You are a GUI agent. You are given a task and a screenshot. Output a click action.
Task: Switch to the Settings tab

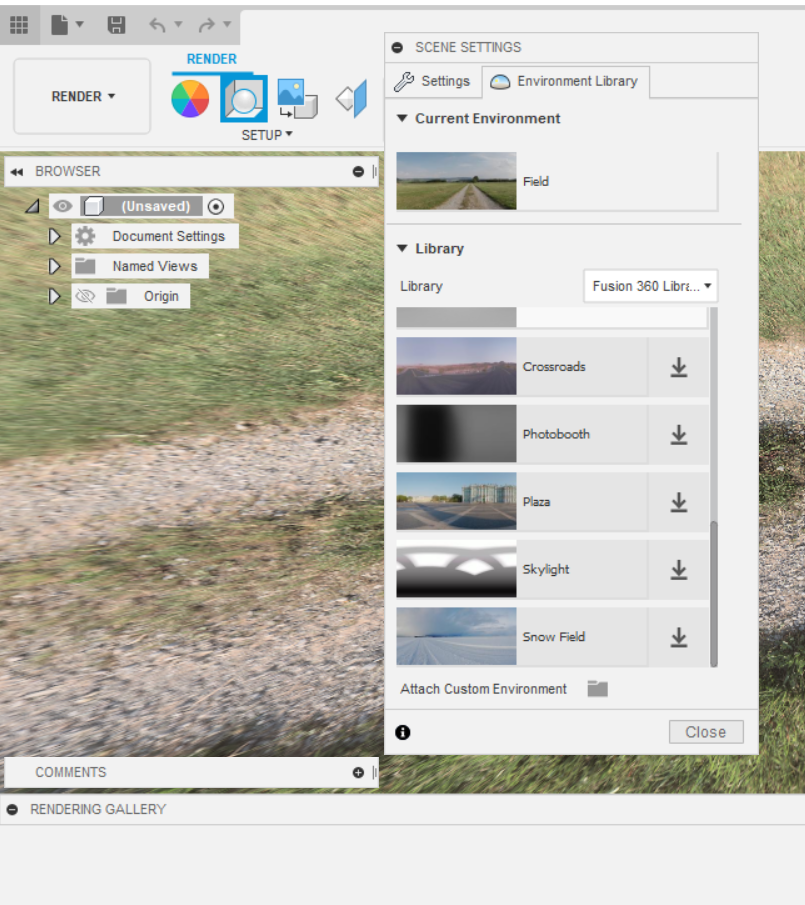[432, 81]
